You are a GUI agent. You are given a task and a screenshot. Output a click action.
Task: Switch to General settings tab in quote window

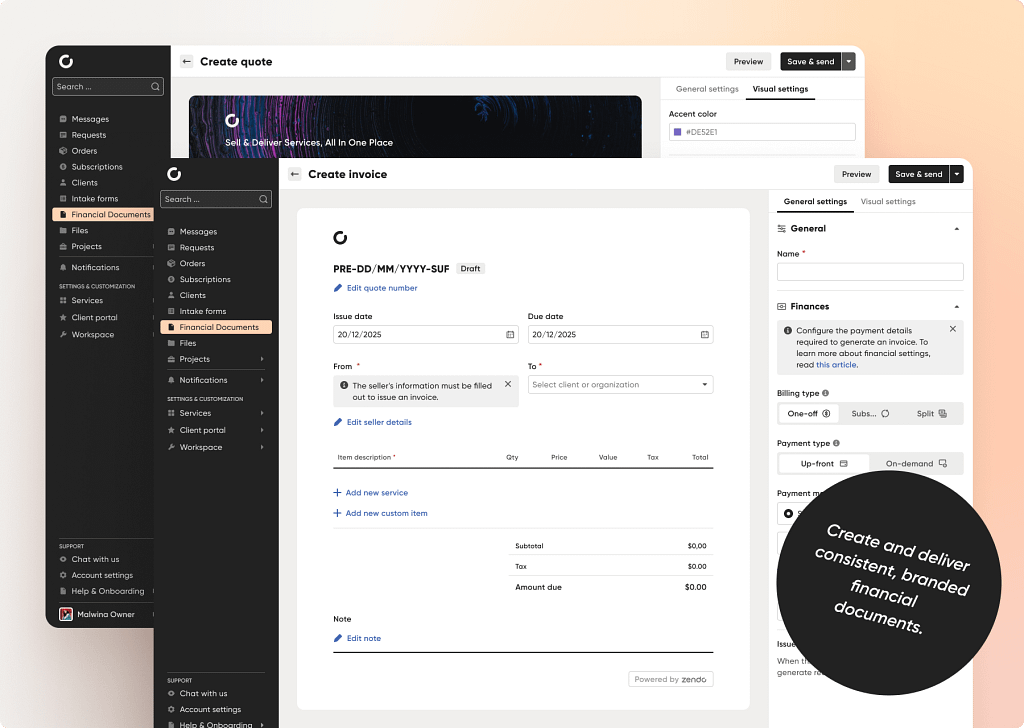click(x=707, y=89)
